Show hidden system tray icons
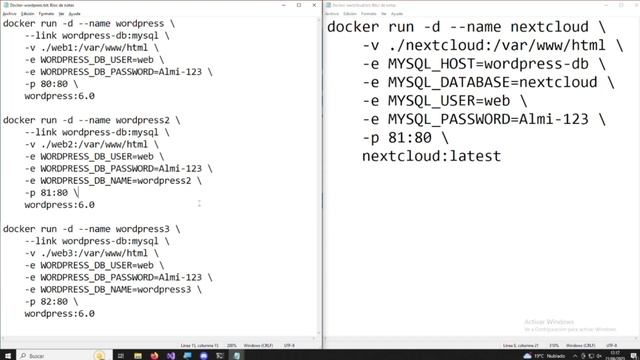 [575, 356]
